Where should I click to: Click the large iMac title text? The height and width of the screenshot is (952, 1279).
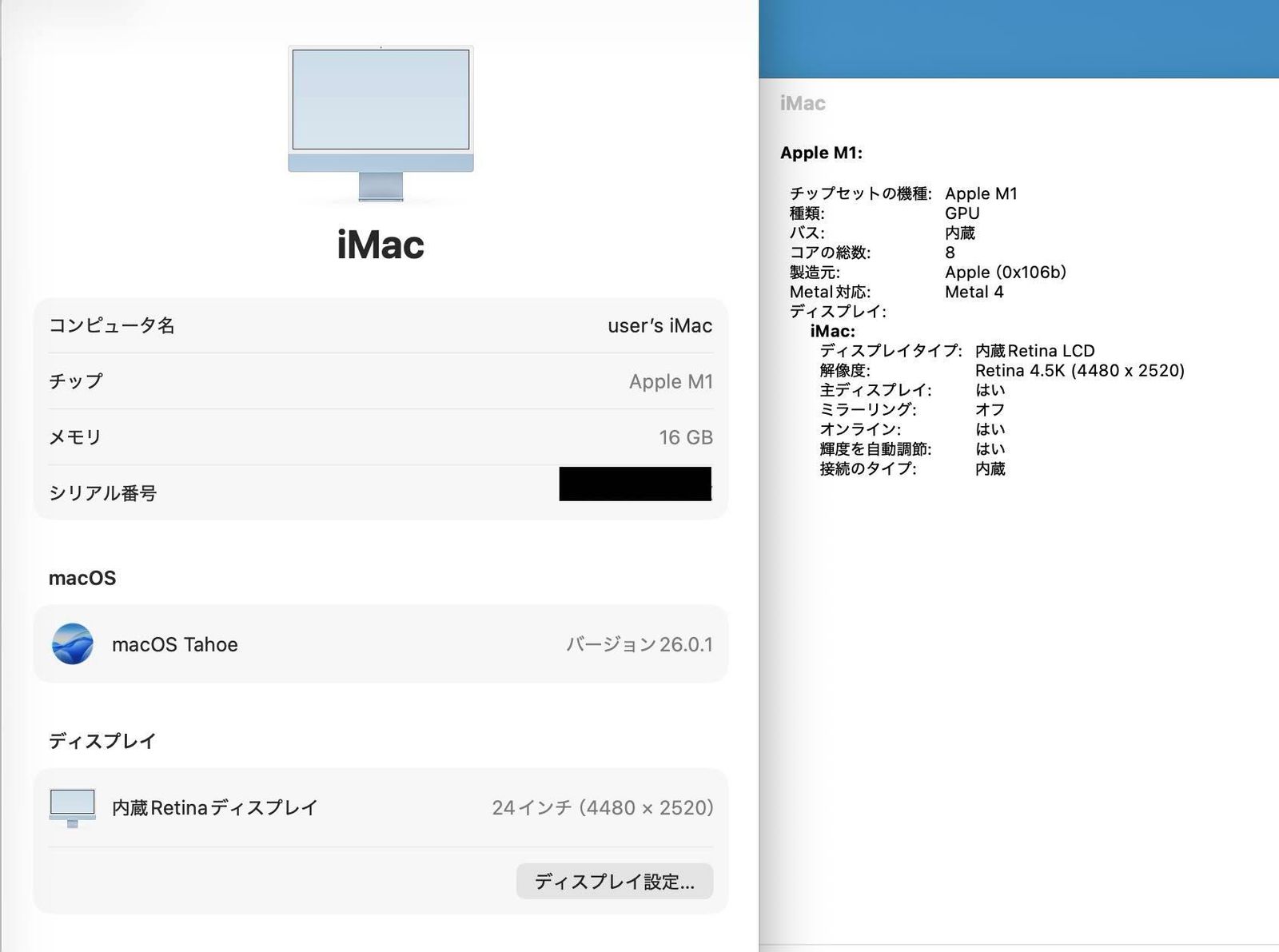(x=381, y=245)
